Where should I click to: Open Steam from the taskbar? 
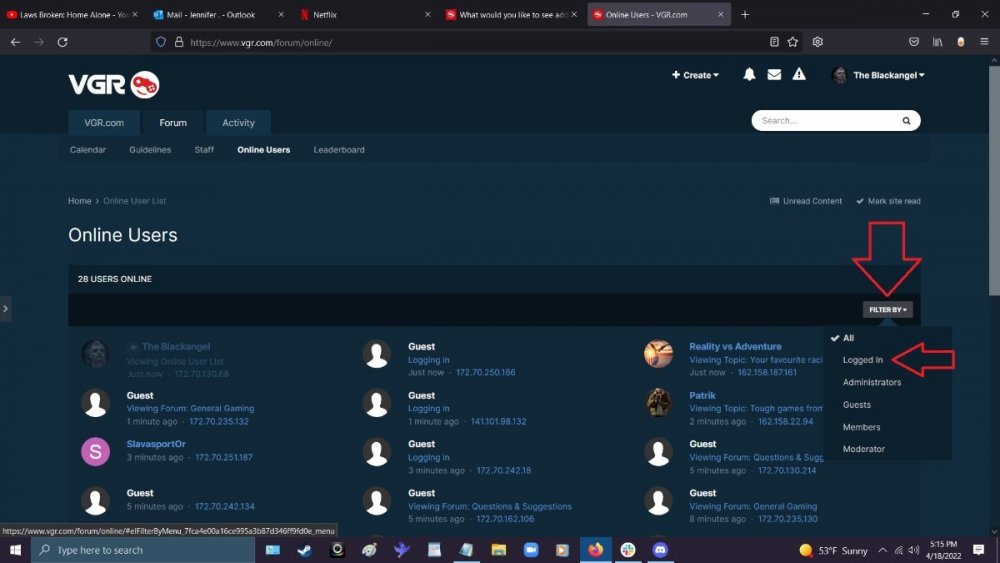[305, 550]
